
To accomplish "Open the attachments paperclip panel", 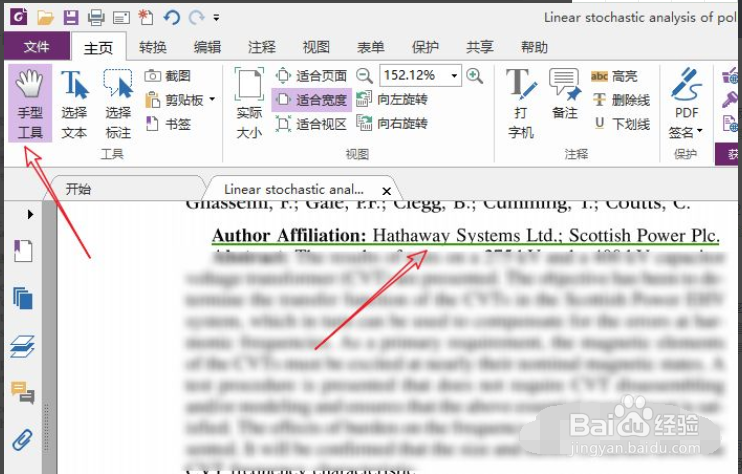I will tap(22, 440).
